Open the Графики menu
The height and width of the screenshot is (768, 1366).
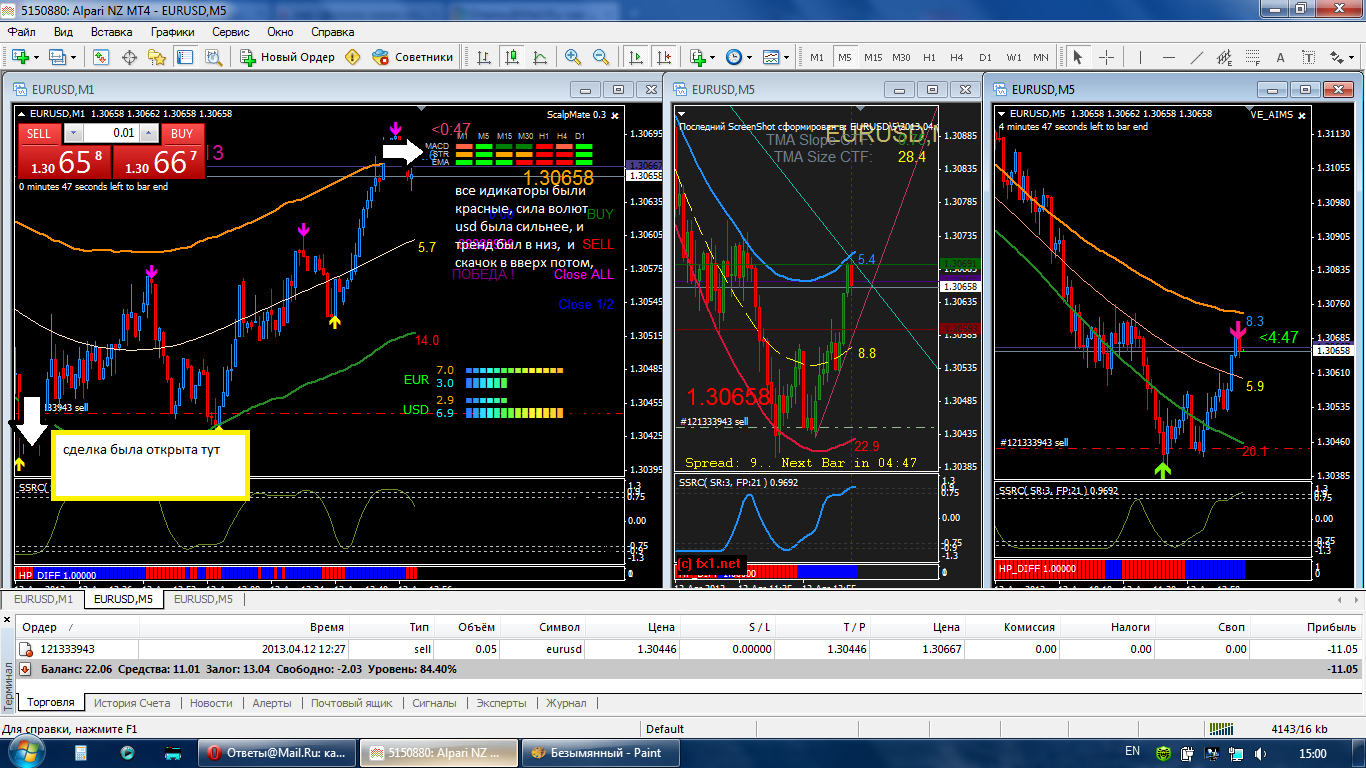[173, 32]
